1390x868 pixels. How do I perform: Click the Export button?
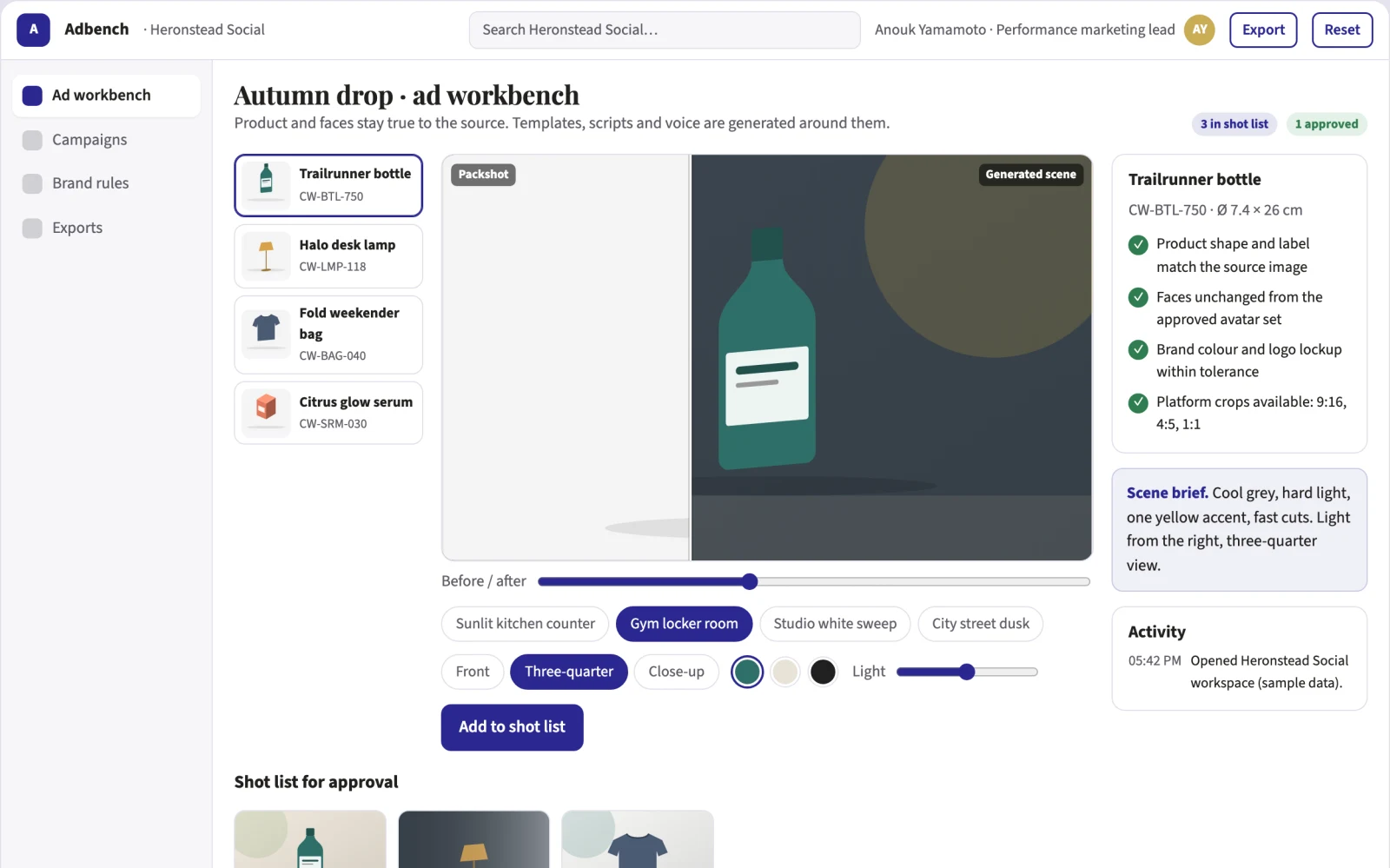pos(1263,30)
